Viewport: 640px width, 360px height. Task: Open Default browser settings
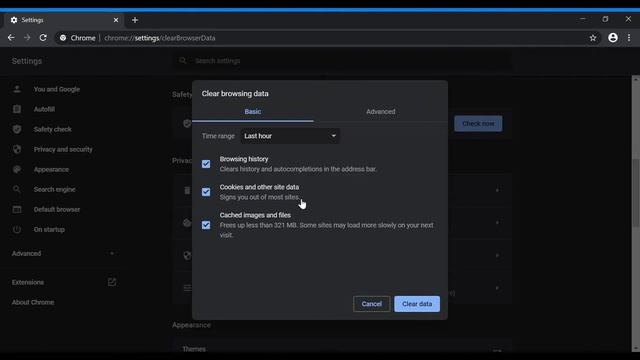click(57, 209)
